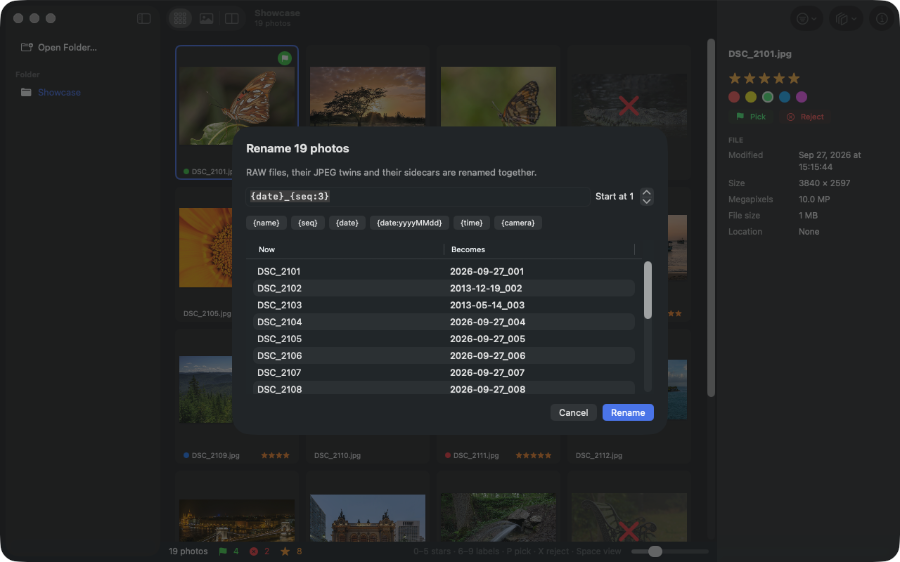Click the main photo grid scrollbar
Screen dimensions: 900x562
(711, 218)
